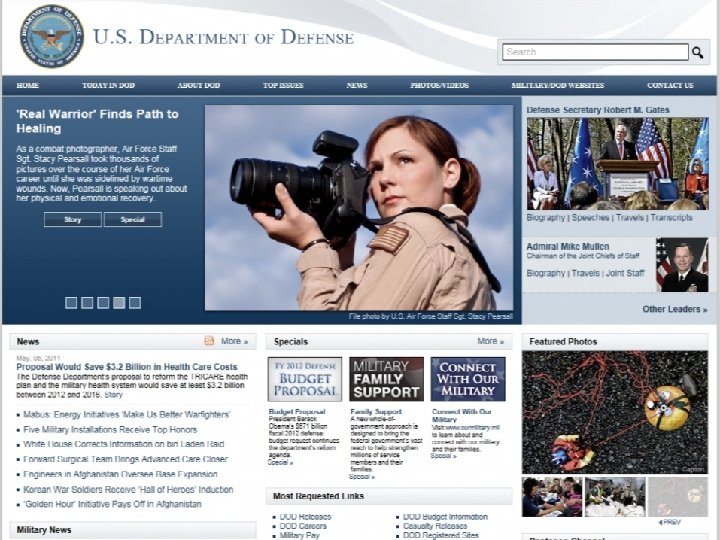This screenshot has width=720, height=540.
Task: Open Robert M. Gates podium photo
Action: (x=618, y=163)
